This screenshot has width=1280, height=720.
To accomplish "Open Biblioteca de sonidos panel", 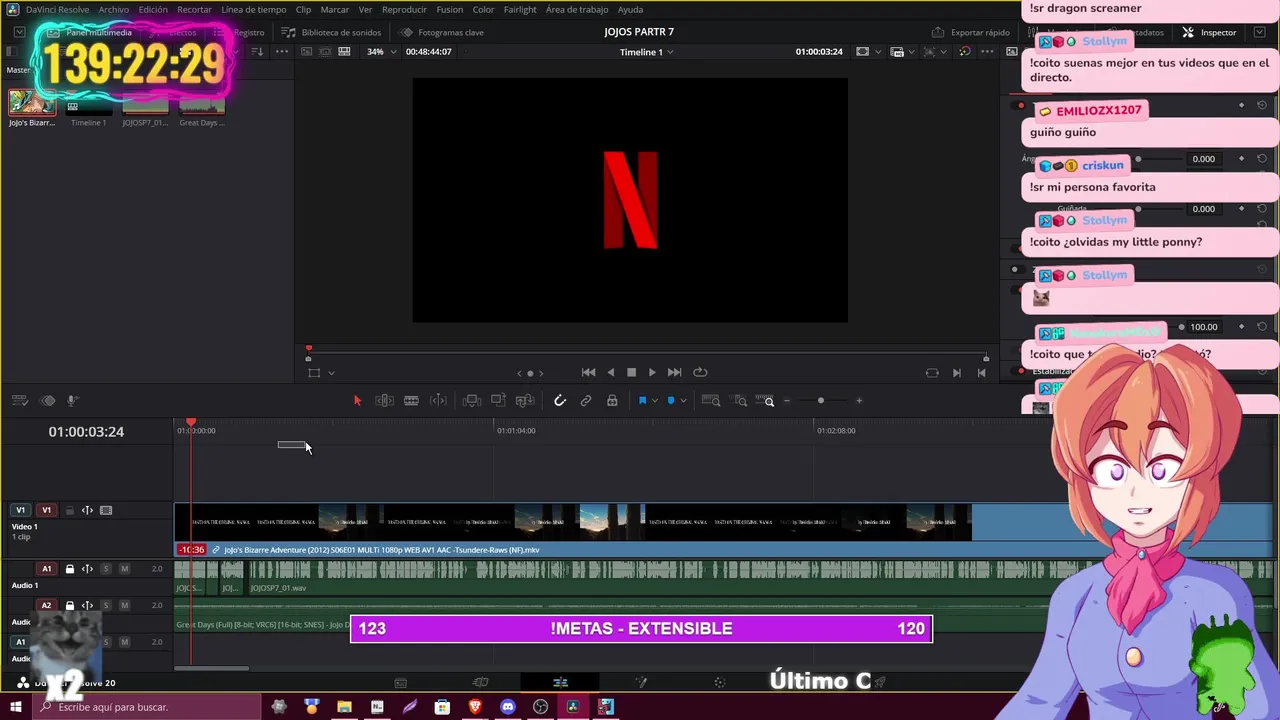I will click(332, 32).
